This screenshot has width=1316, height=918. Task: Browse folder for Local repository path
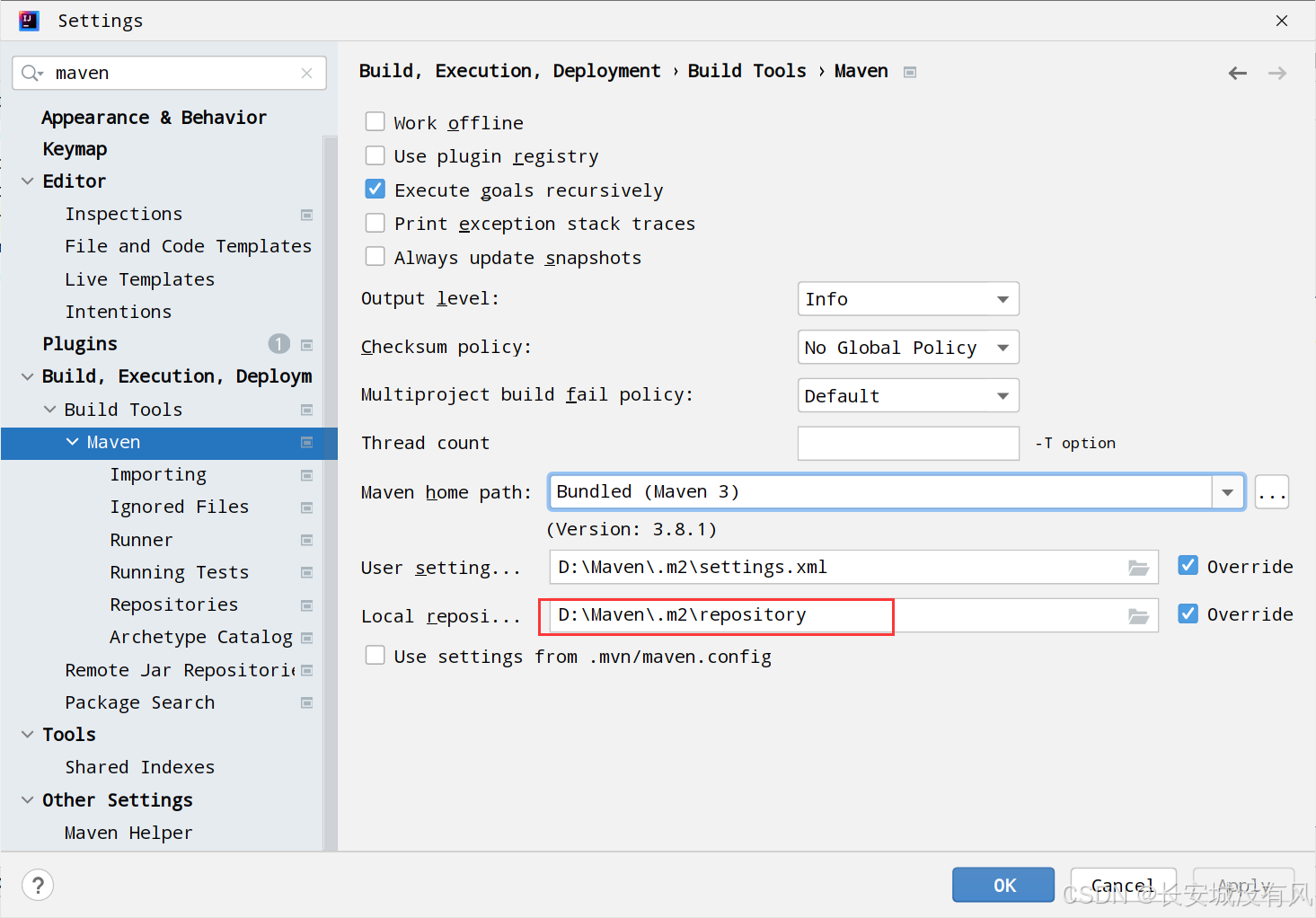point(1138,615)
